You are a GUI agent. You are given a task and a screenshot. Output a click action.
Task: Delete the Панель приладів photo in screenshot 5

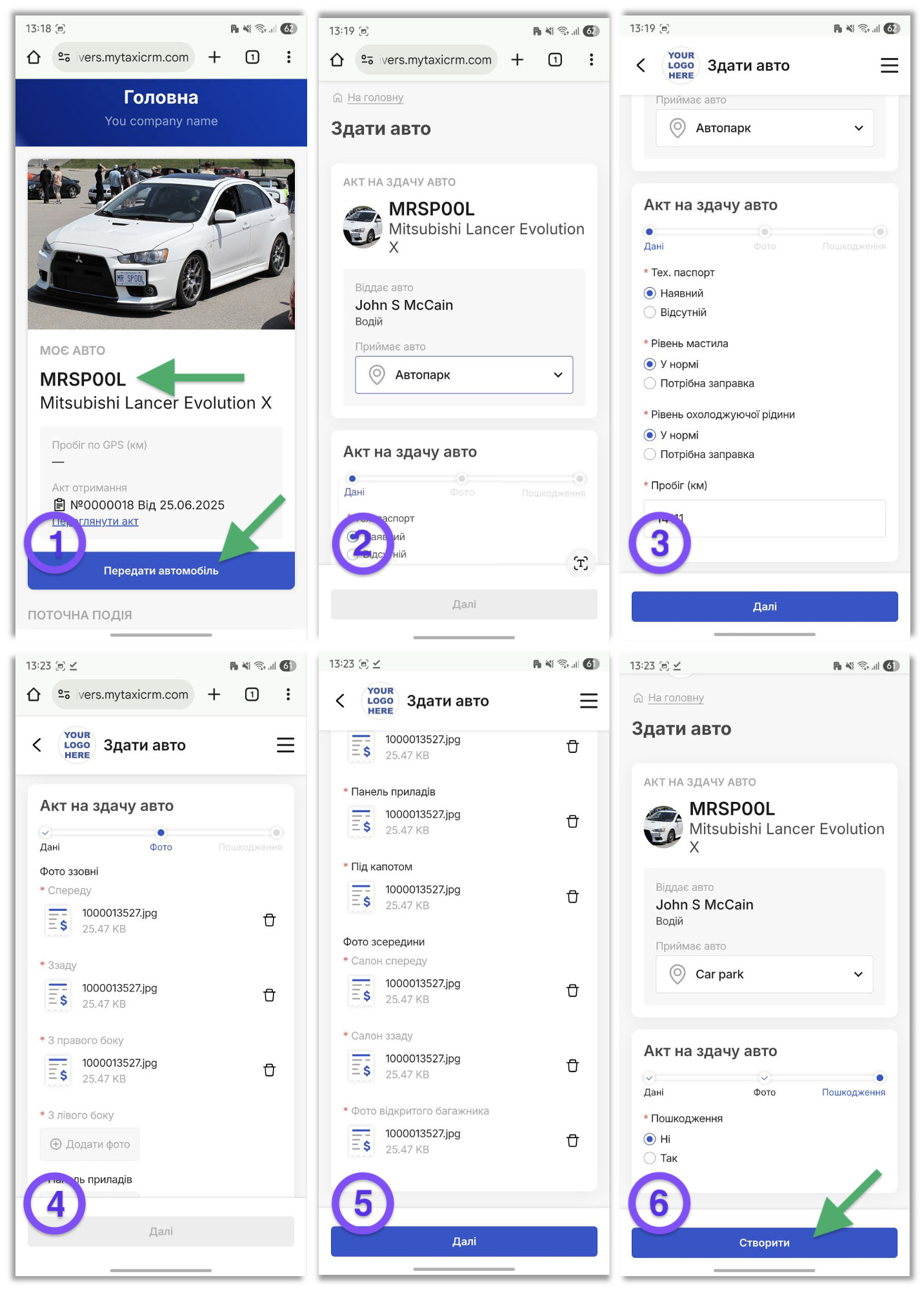tap(572, 821)
